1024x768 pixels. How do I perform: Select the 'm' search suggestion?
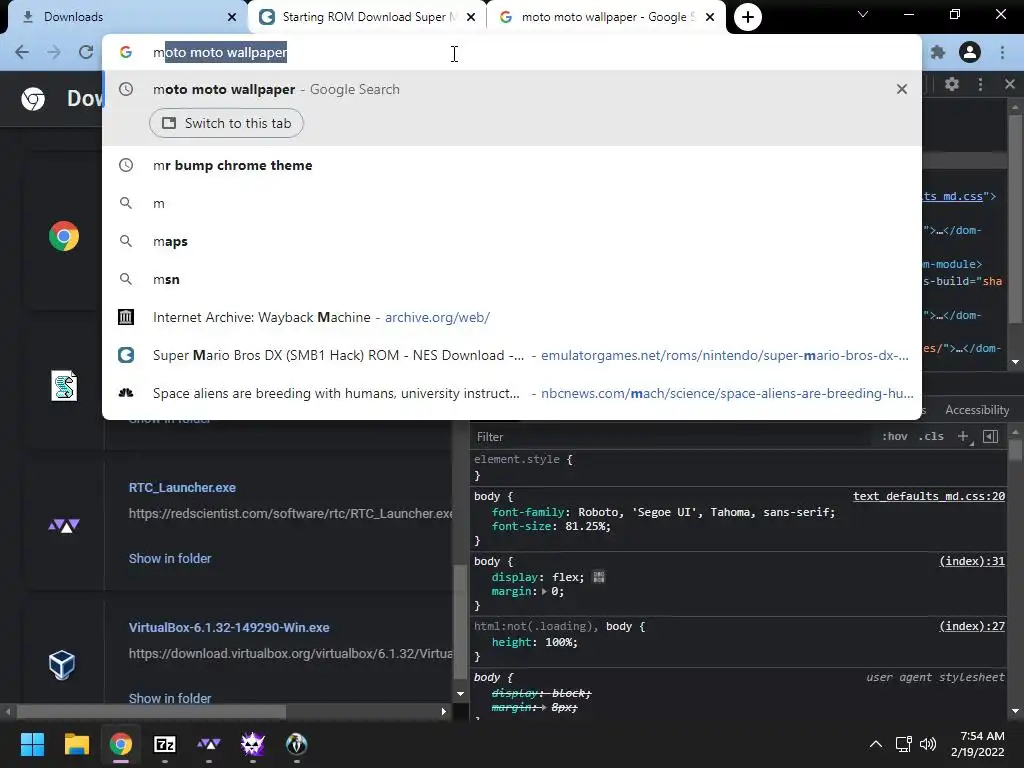[511, 203]
